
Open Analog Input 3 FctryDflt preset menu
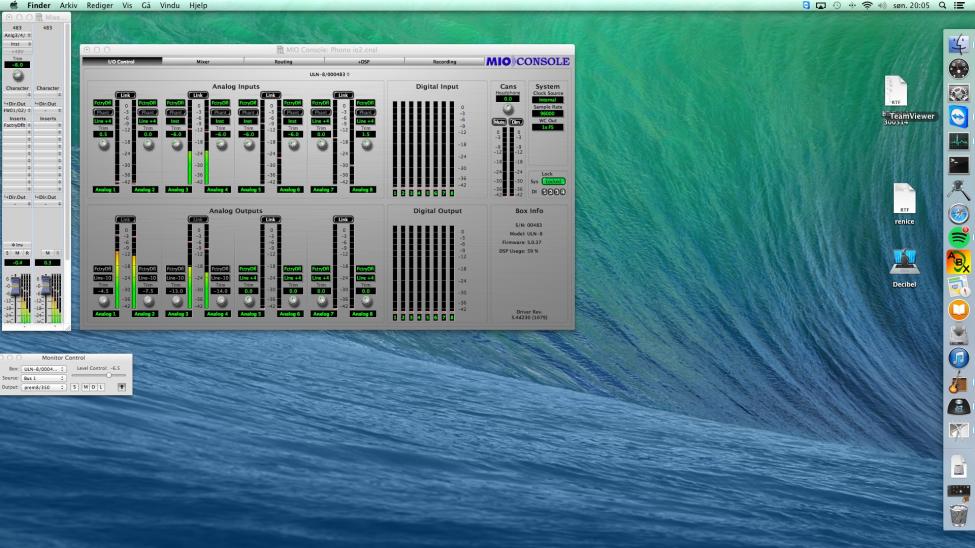pos(175,103)
